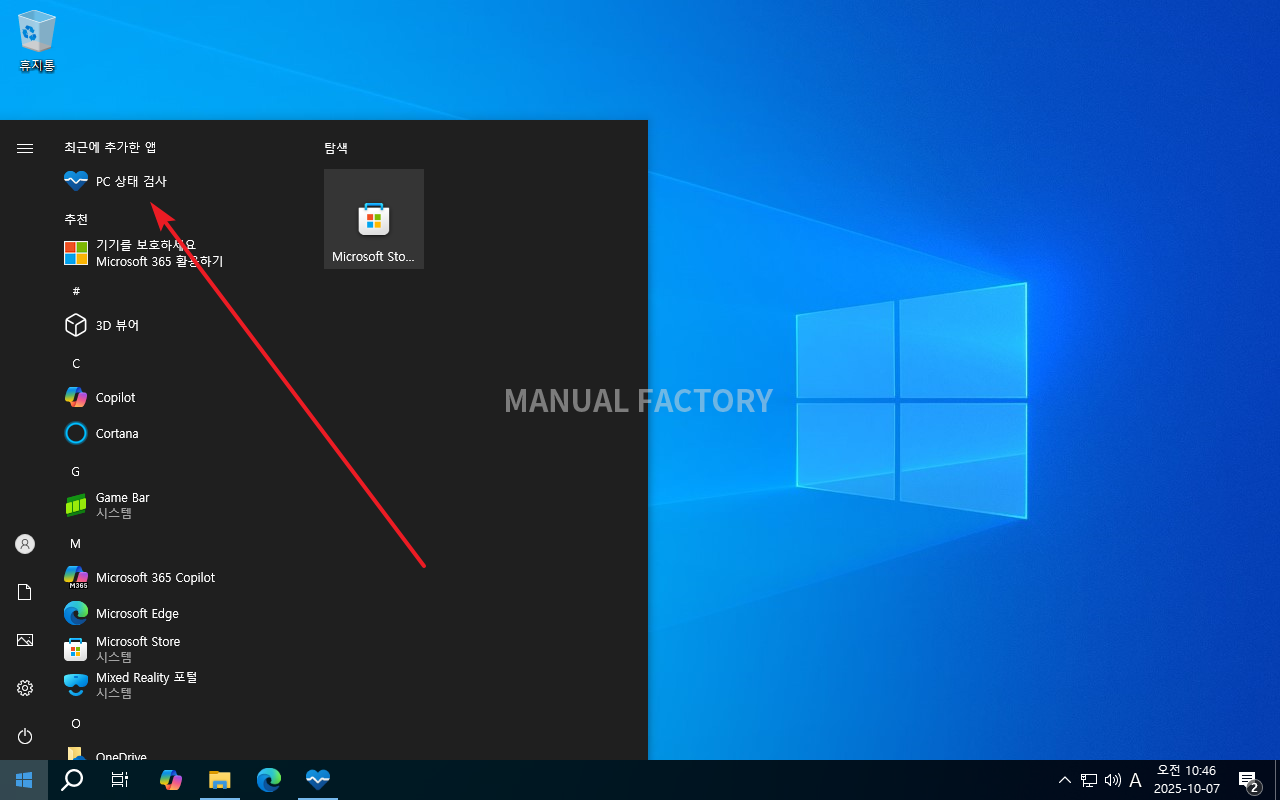
Task: Show hidden system tray icons chevron
Action: [x=1064, y=780]
